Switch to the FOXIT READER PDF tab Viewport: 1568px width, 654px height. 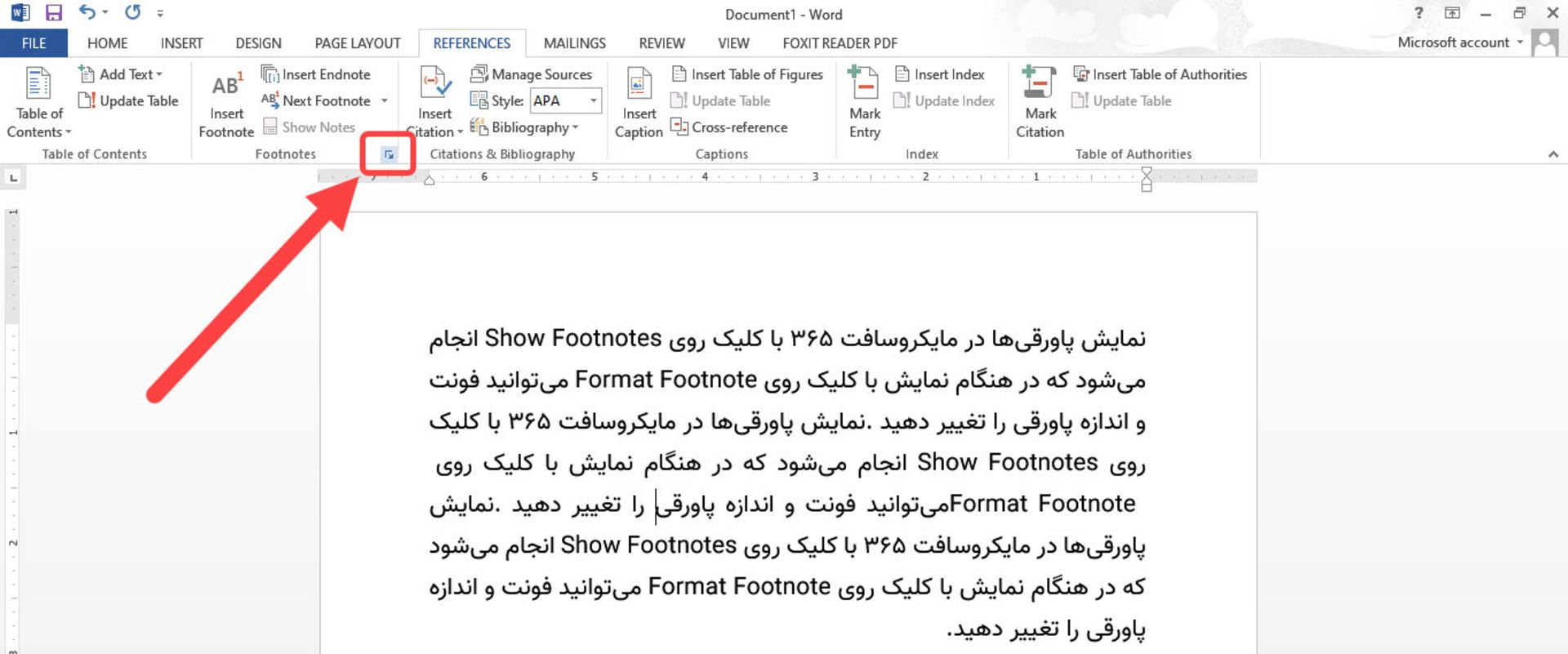pyautogui.click(x=840, y=43)
